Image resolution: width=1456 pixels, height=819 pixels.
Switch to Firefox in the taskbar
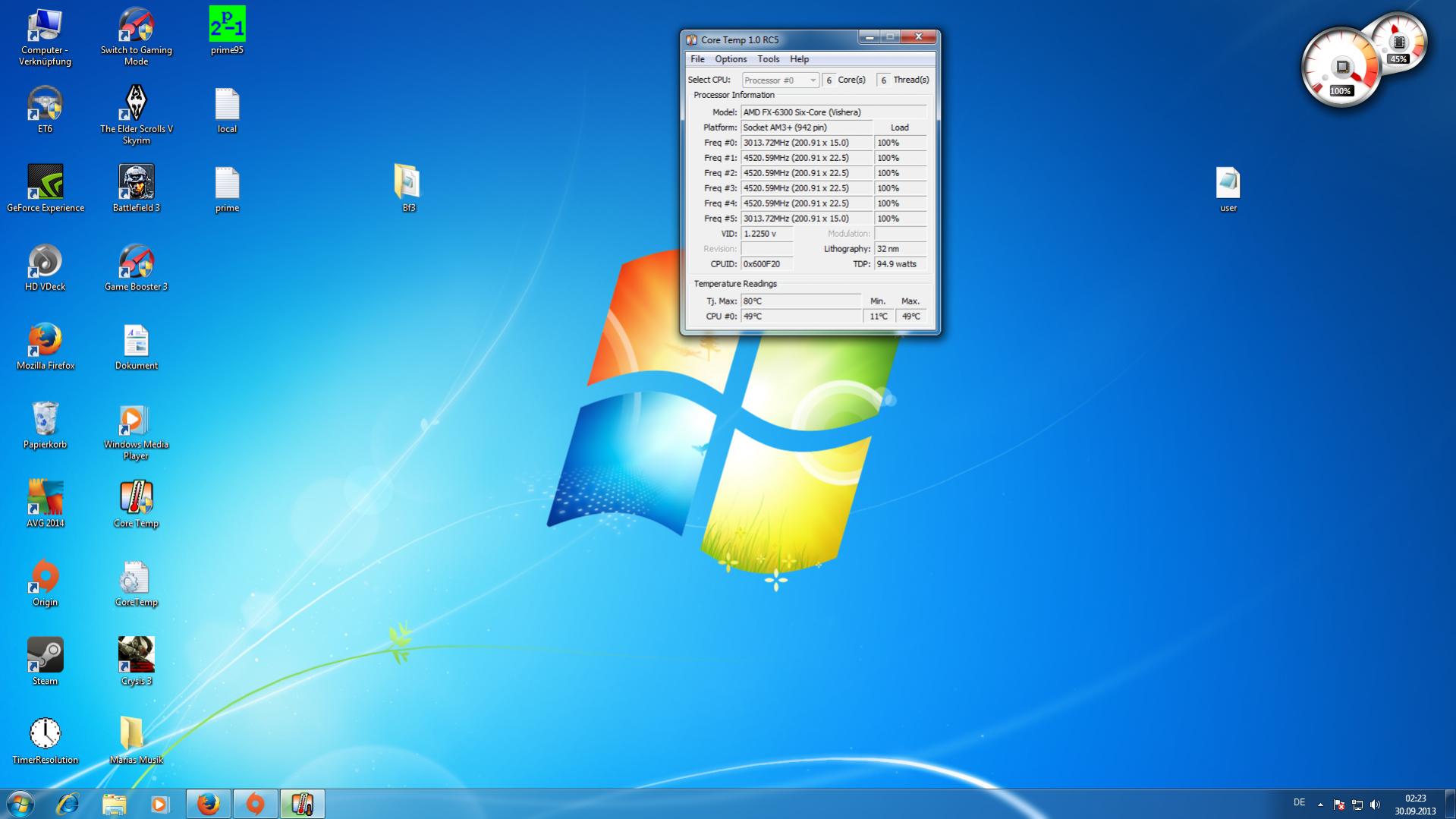tap(209, 804)
